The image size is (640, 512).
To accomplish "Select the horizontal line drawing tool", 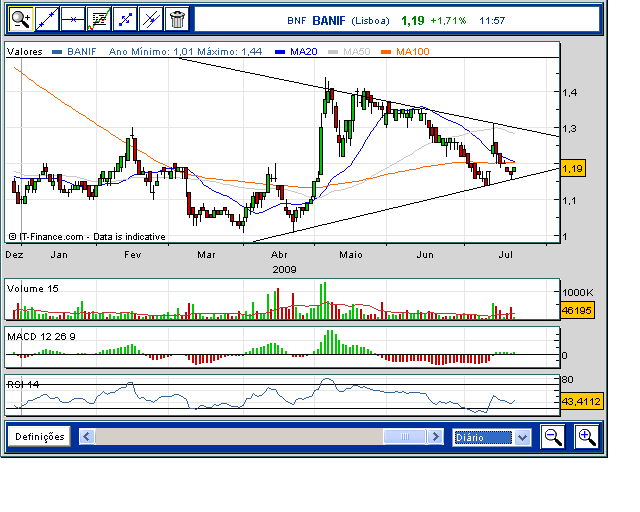I will pos(72,18).
